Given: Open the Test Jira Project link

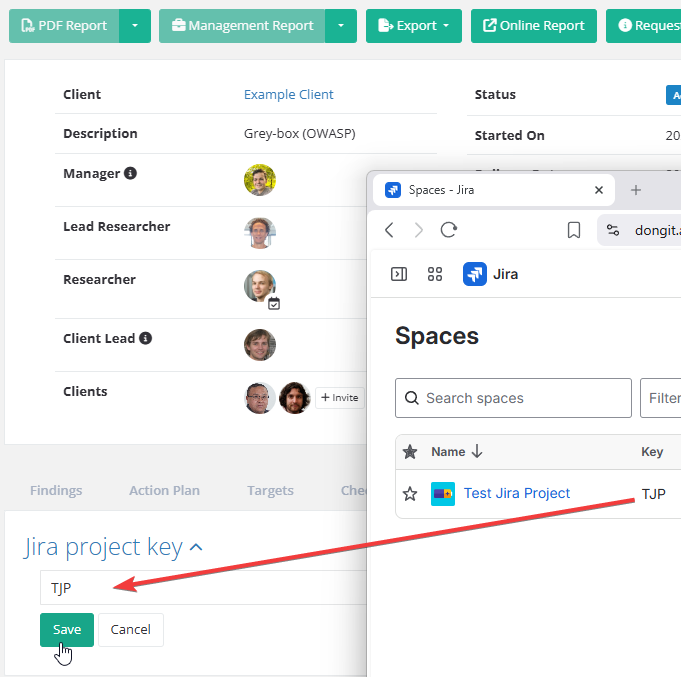Looking at the screenshot, I should [x=517, y=493].
